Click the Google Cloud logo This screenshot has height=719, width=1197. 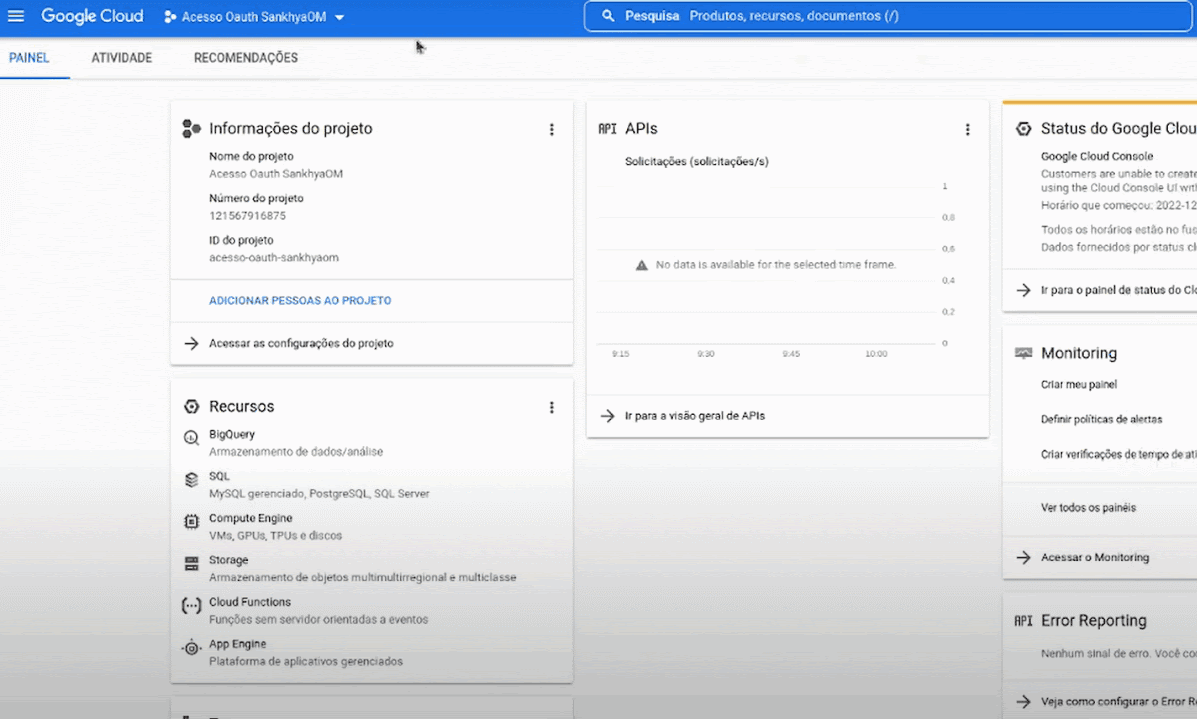(92, 16)
